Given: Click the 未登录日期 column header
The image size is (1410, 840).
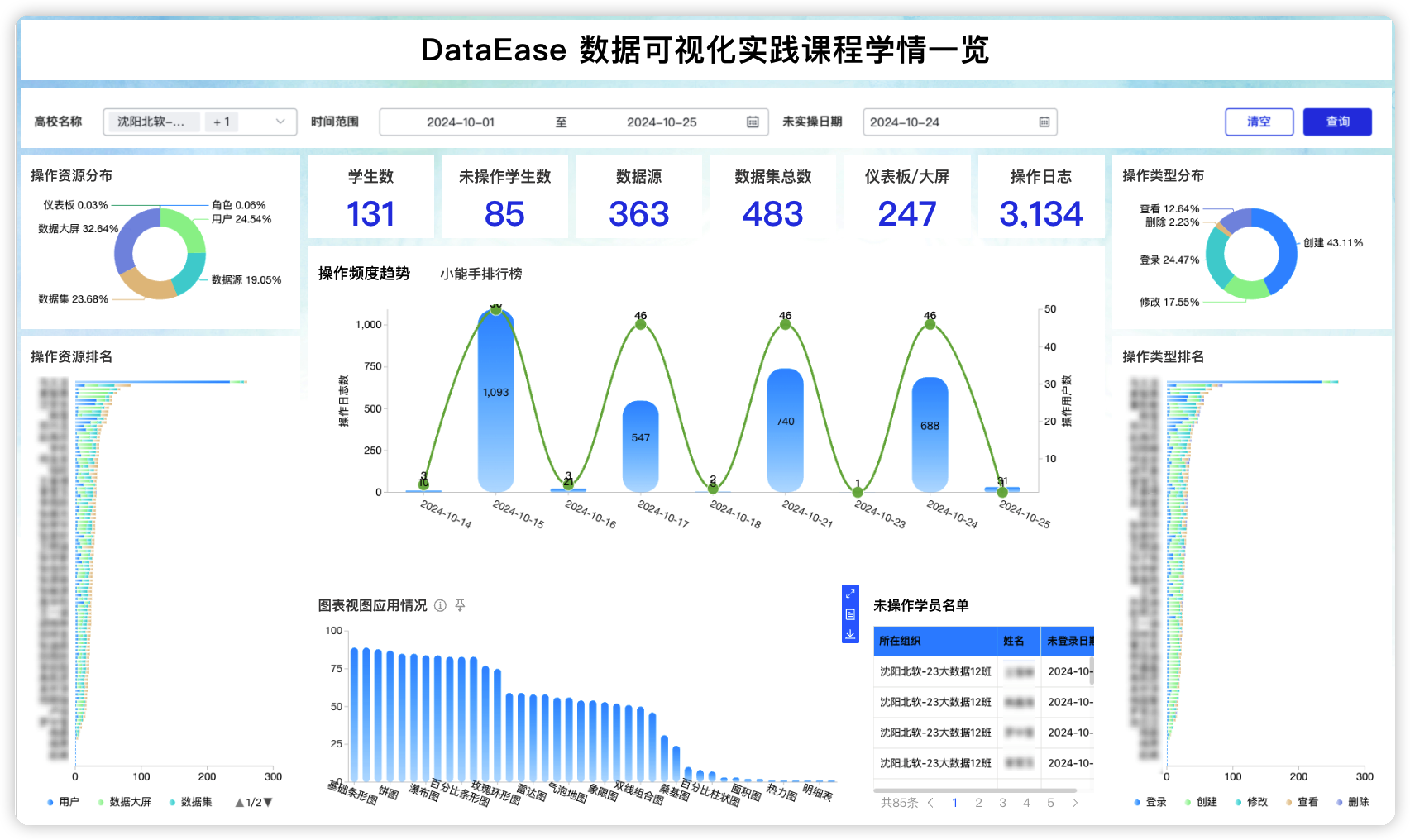Looking at the screenshot, I should [x=1068, y=641].
